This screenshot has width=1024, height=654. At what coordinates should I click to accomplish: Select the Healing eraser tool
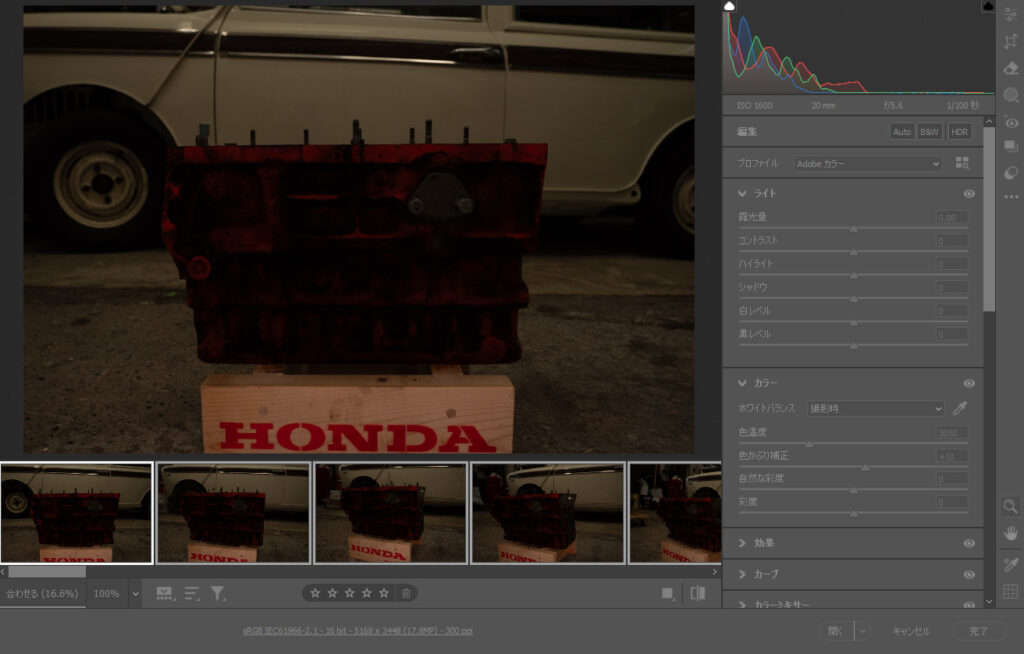(1011, 68)
